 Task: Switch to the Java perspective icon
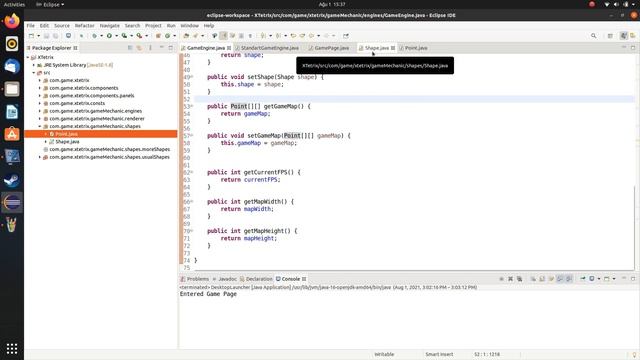[623, 36]
